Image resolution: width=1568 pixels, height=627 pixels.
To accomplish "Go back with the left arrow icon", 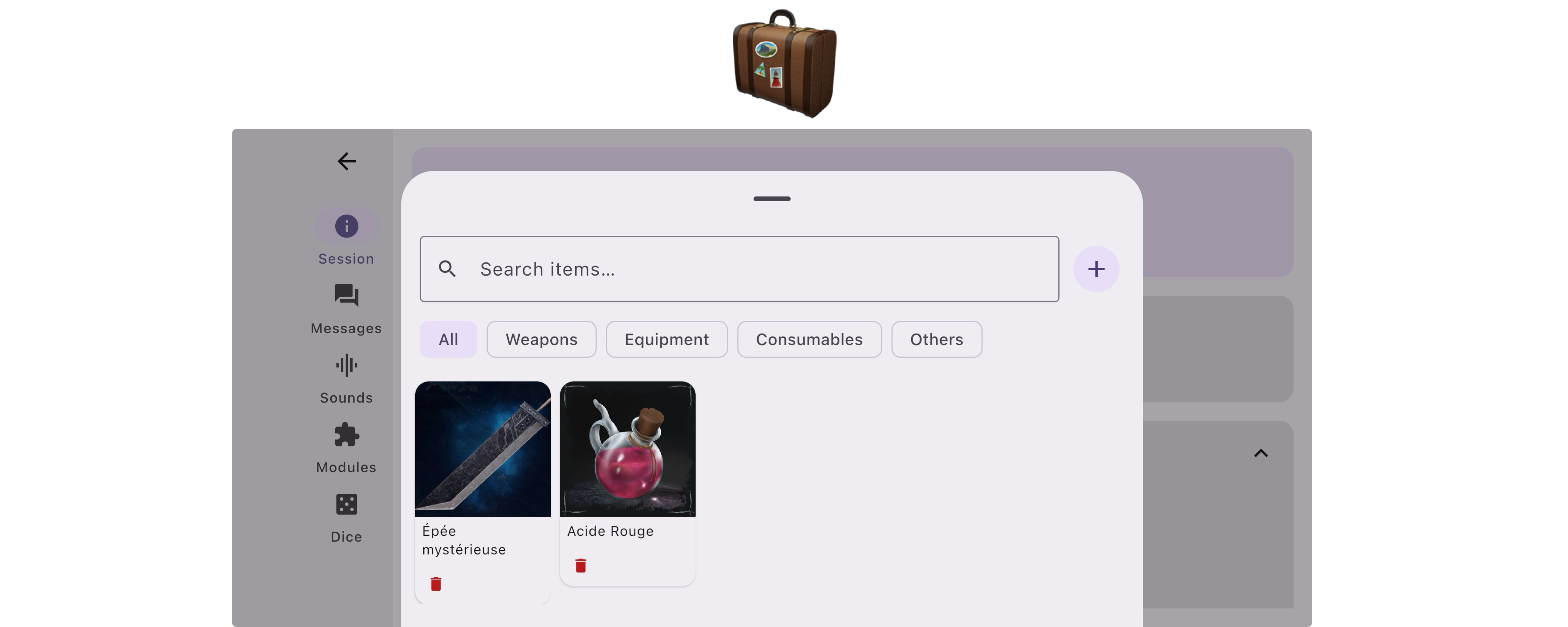I will pos(346,161).
